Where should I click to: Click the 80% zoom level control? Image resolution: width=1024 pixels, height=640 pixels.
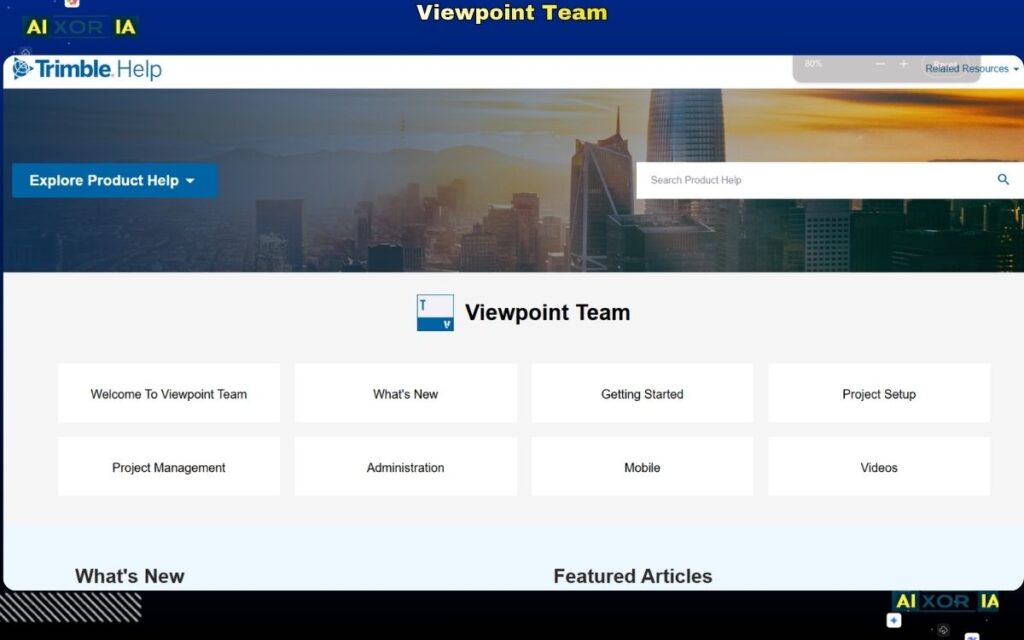812,65
